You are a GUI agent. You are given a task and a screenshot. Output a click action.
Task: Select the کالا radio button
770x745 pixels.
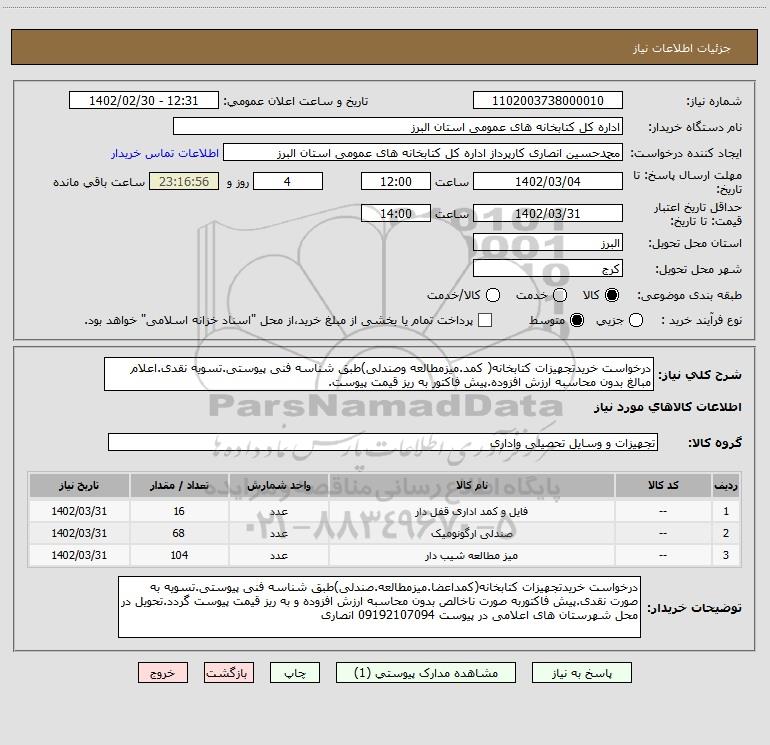click(x=612, y=295)
